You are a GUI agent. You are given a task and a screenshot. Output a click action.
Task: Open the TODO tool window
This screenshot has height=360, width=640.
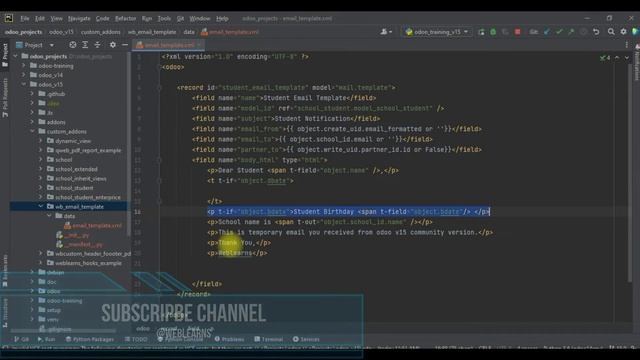tap(136, 339)
